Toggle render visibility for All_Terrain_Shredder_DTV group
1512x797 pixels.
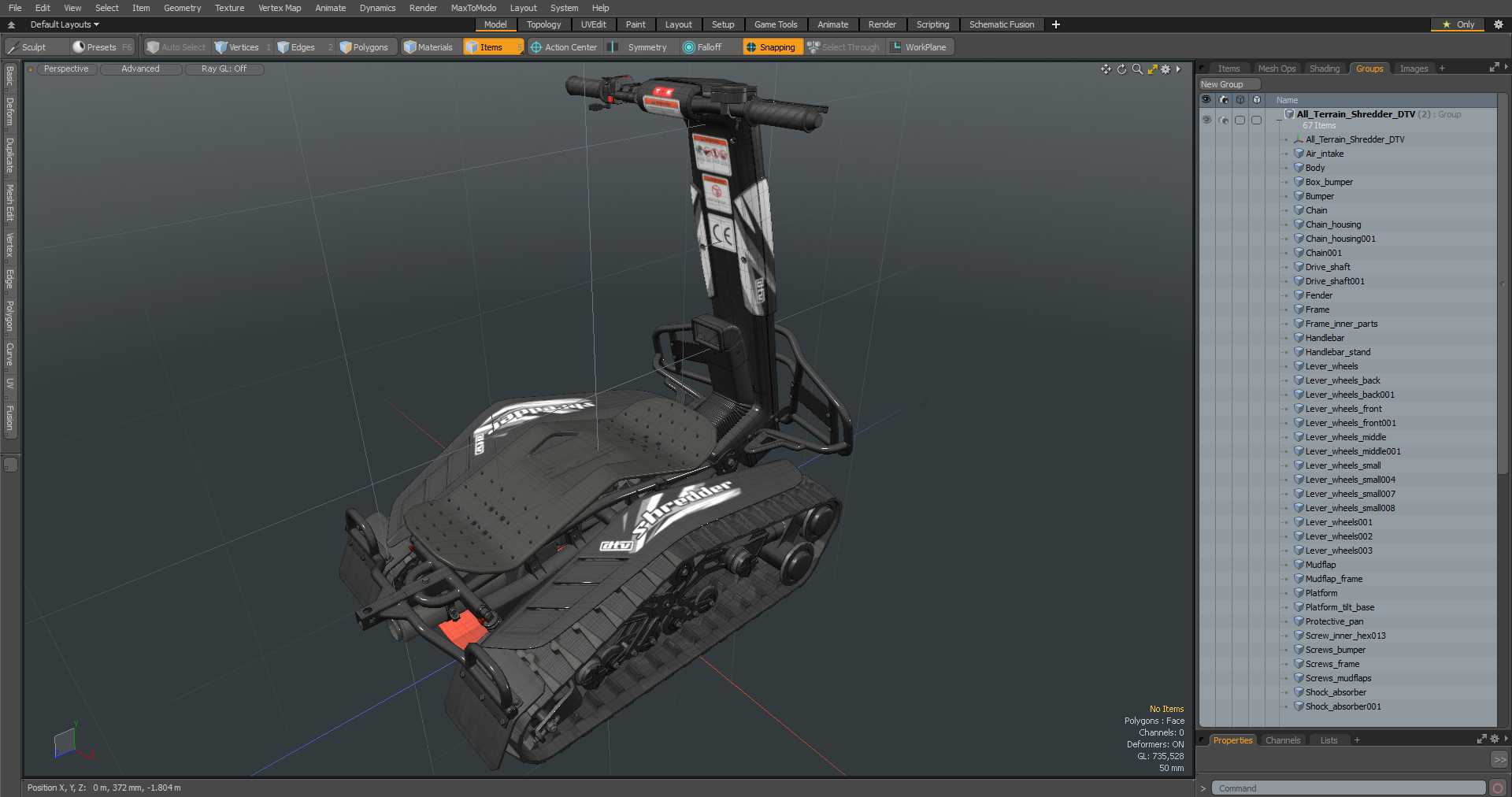(1223, 120)
